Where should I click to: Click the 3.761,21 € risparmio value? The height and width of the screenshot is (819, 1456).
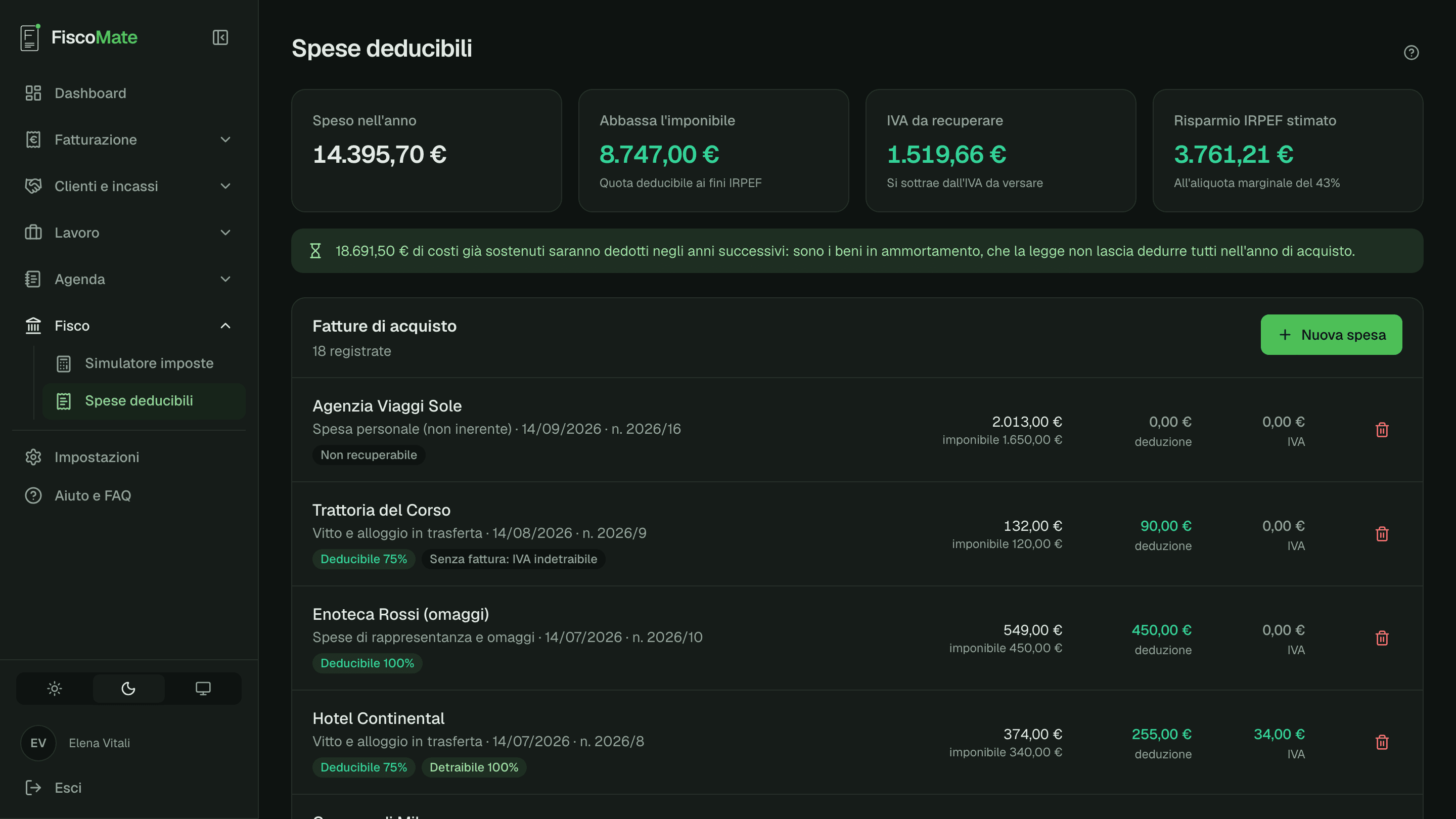click(1234, 154)
